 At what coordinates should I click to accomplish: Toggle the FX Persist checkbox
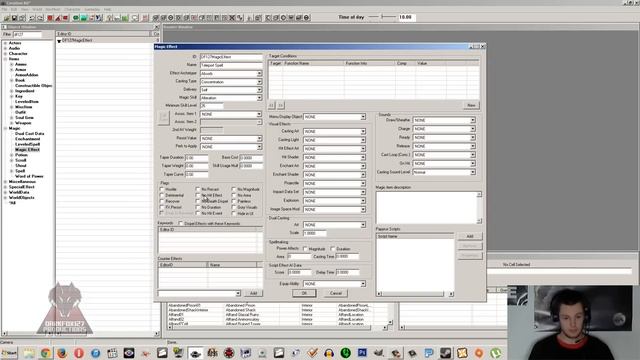point(162,207)
